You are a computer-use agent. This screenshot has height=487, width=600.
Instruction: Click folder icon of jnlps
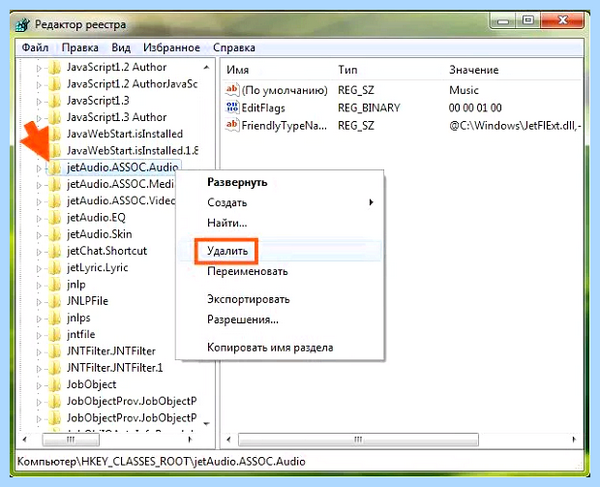coord(55,318)
